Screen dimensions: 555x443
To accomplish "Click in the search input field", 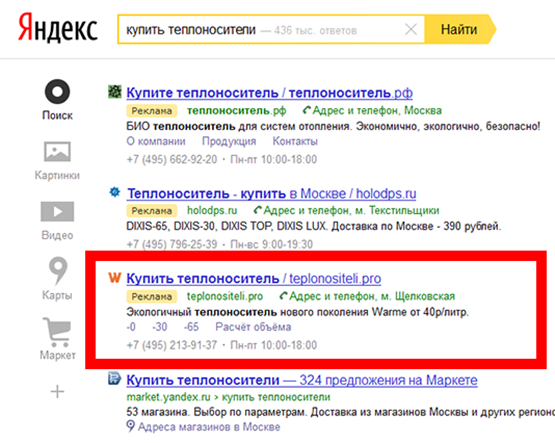I will (271, 29).
